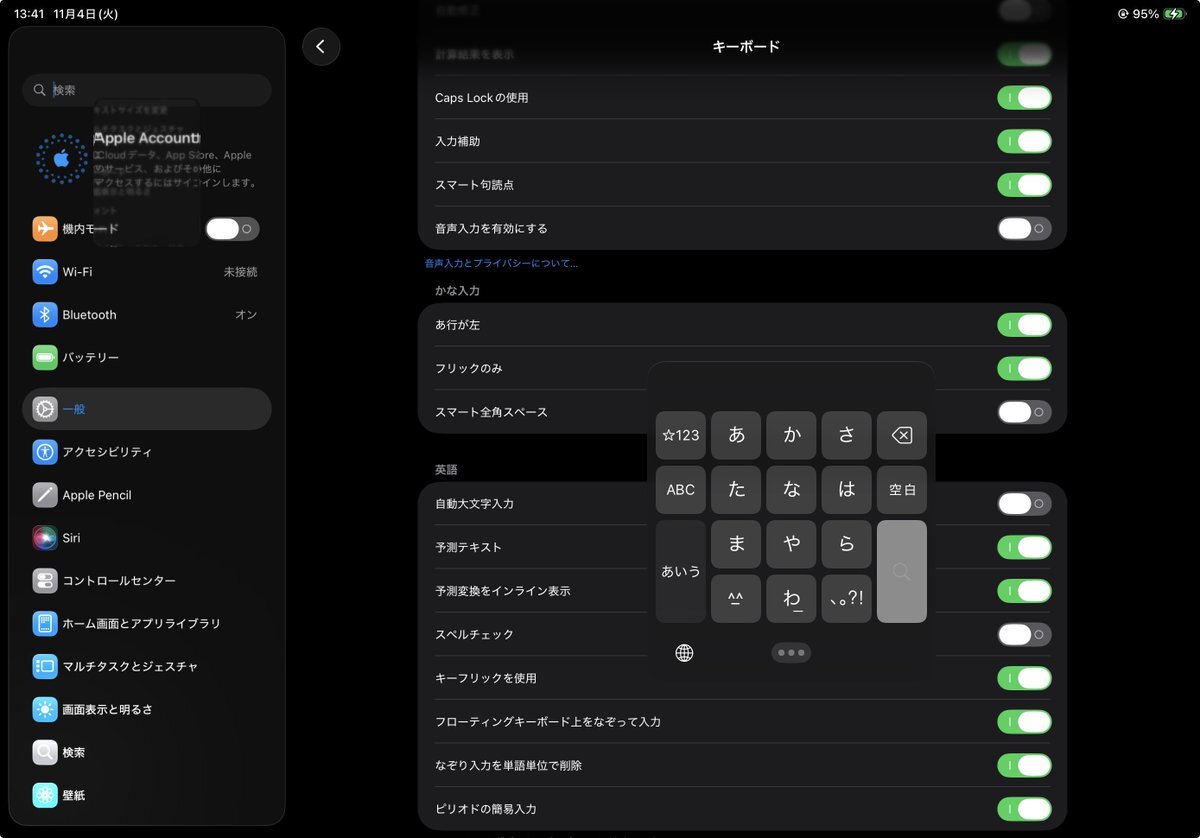This screenshot has width=1200, height=838.
Task: Select 一般 in settings sidebar
Action: [x=146, y=409]
